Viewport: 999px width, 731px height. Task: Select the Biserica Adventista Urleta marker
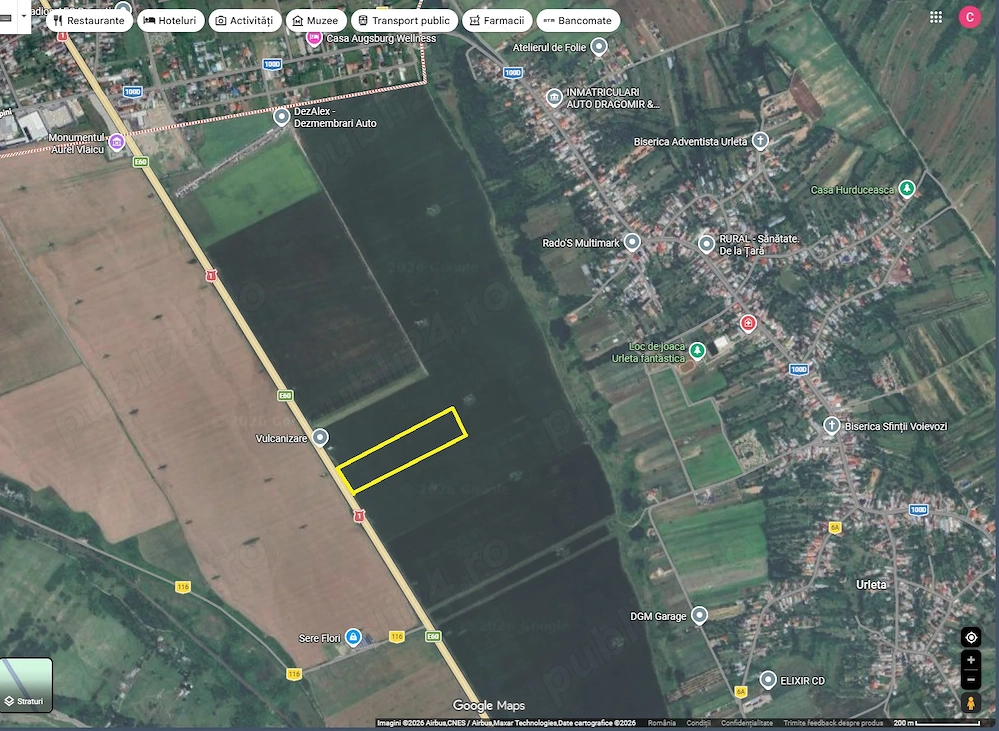click(x=759, y=141)
